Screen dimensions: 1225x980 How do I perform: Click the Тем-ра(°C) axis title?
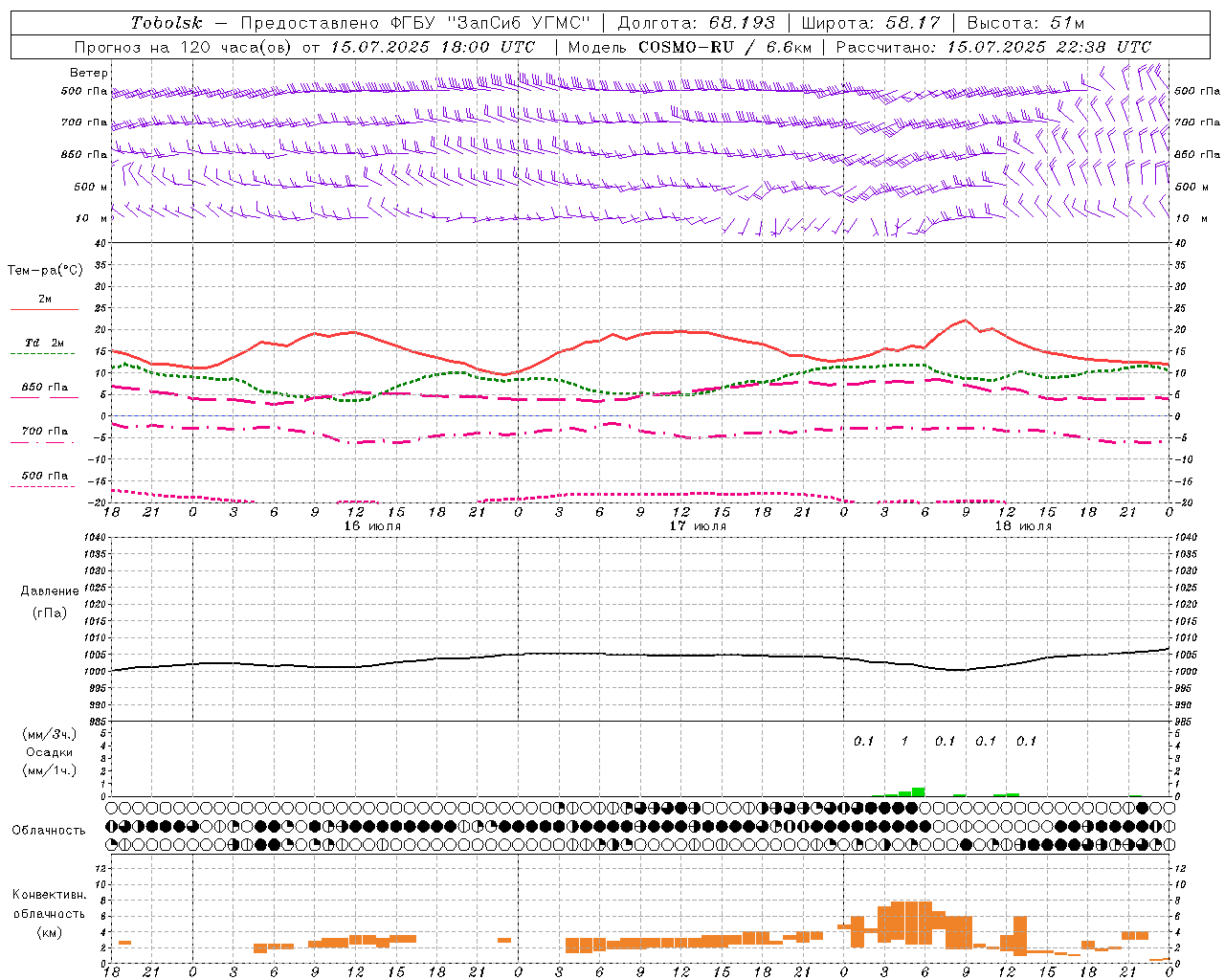(45, 271)
